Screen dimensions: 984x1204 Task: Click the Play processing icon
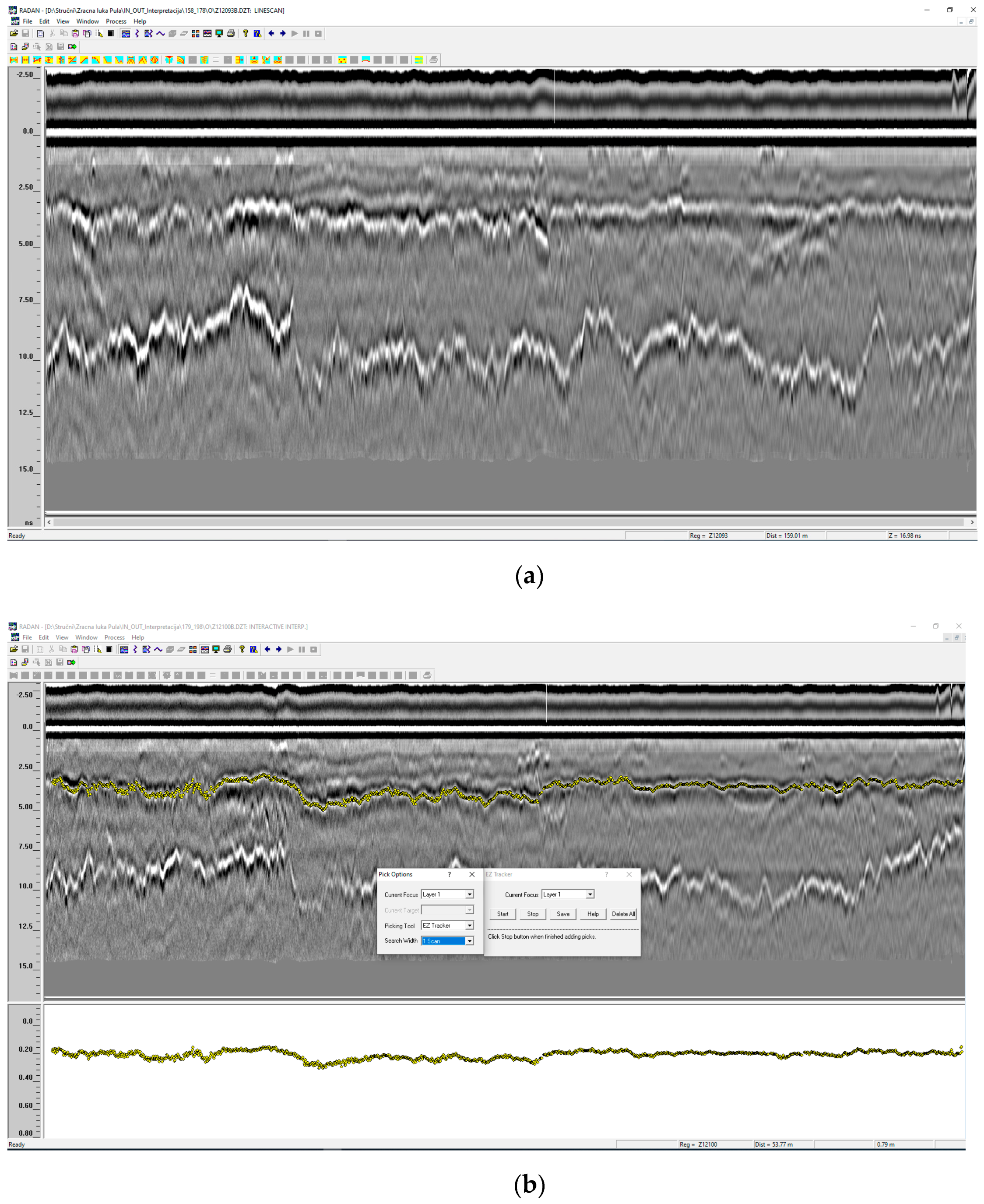(295, 33)
